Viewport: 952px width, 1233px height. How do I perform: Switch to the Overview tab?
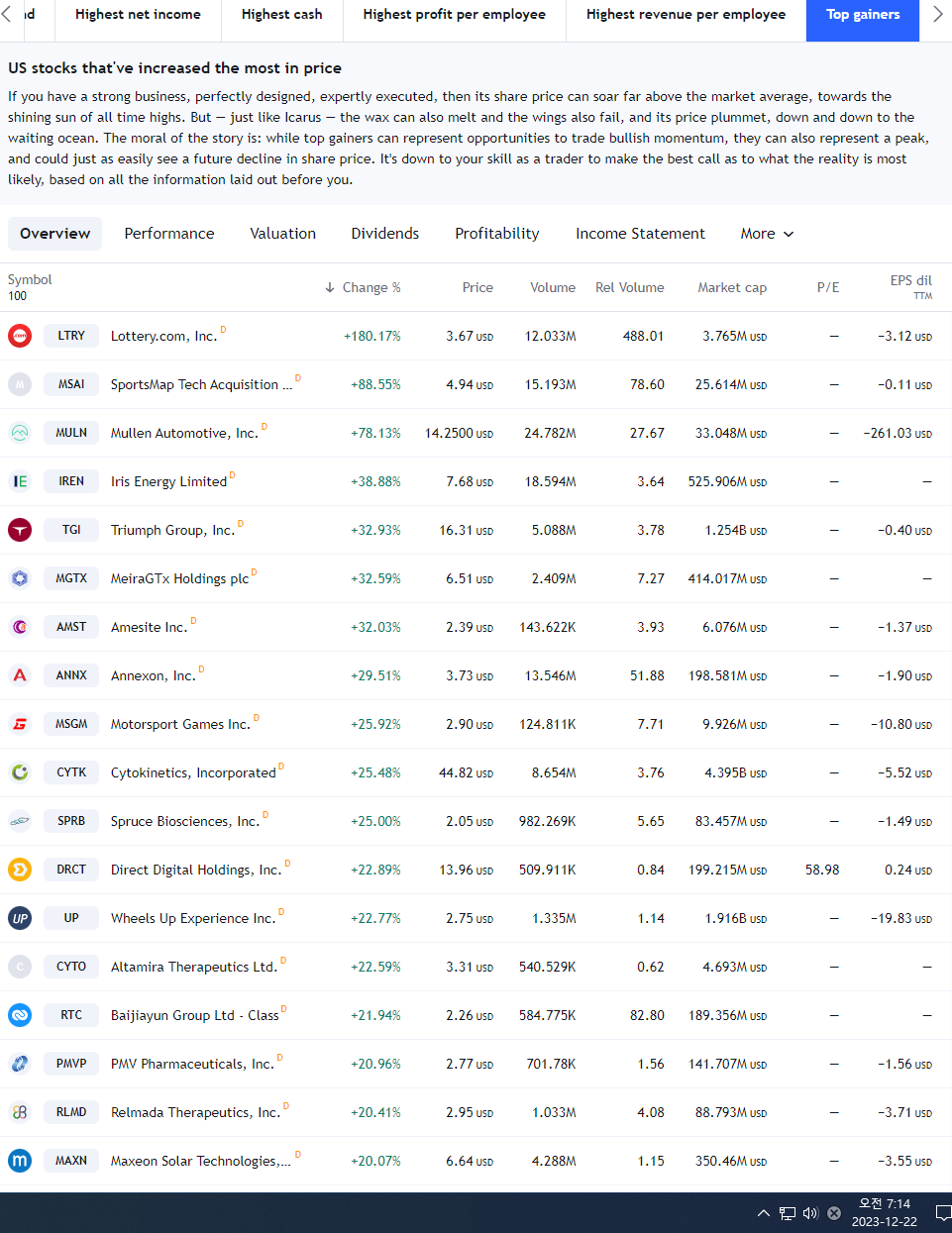(x=55, y=234)
